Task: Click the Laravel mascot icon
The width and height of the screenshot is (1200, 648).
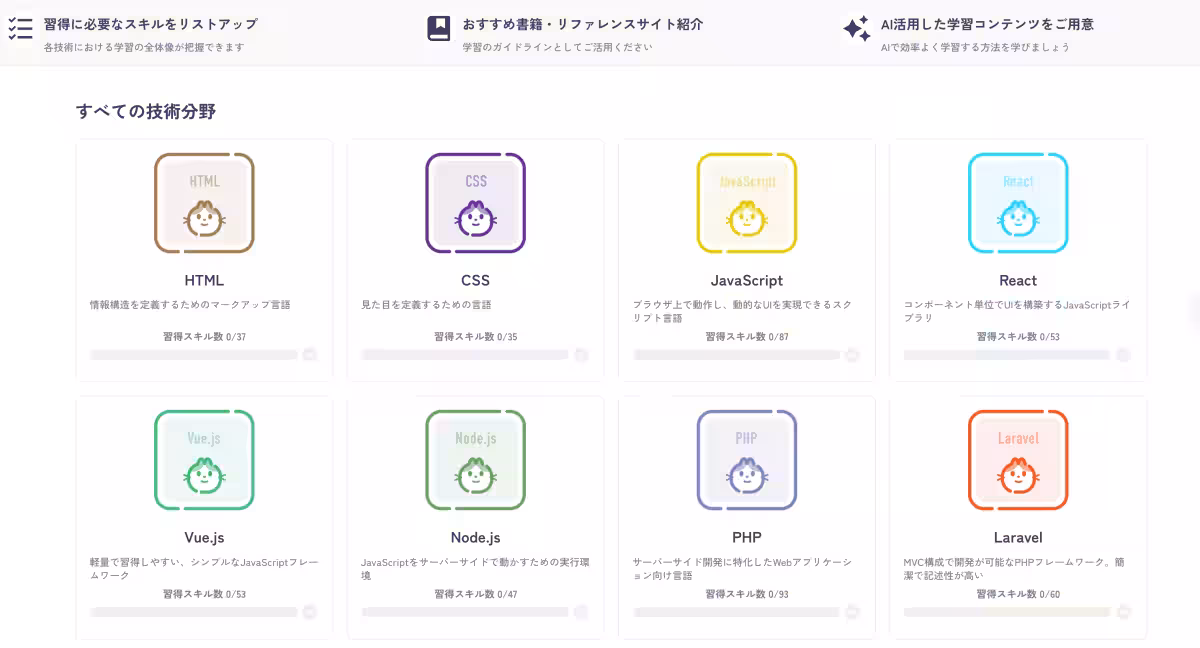Action: 1018,461
